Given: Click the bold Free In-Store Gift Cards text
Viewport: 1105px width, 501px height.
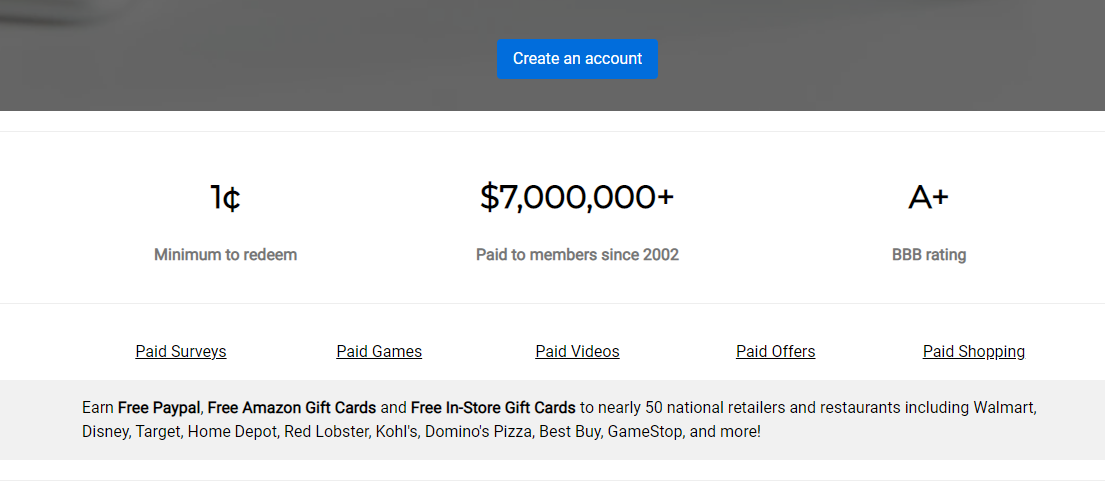Looking at the screenshot, I should (x=493, y=407).
